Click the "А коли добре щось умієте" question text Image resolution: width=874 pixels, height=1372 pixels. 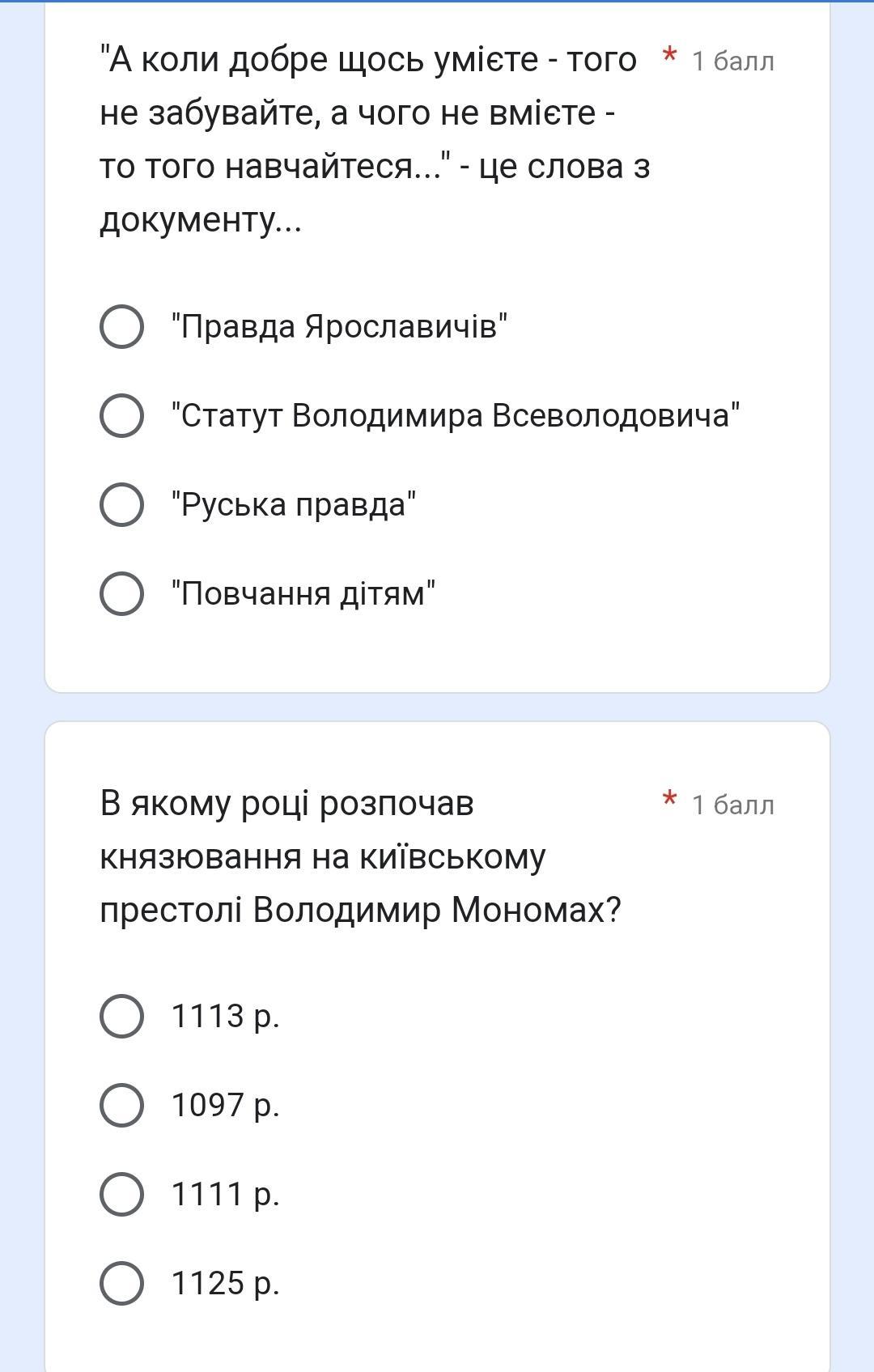click(x=368, y=139)
